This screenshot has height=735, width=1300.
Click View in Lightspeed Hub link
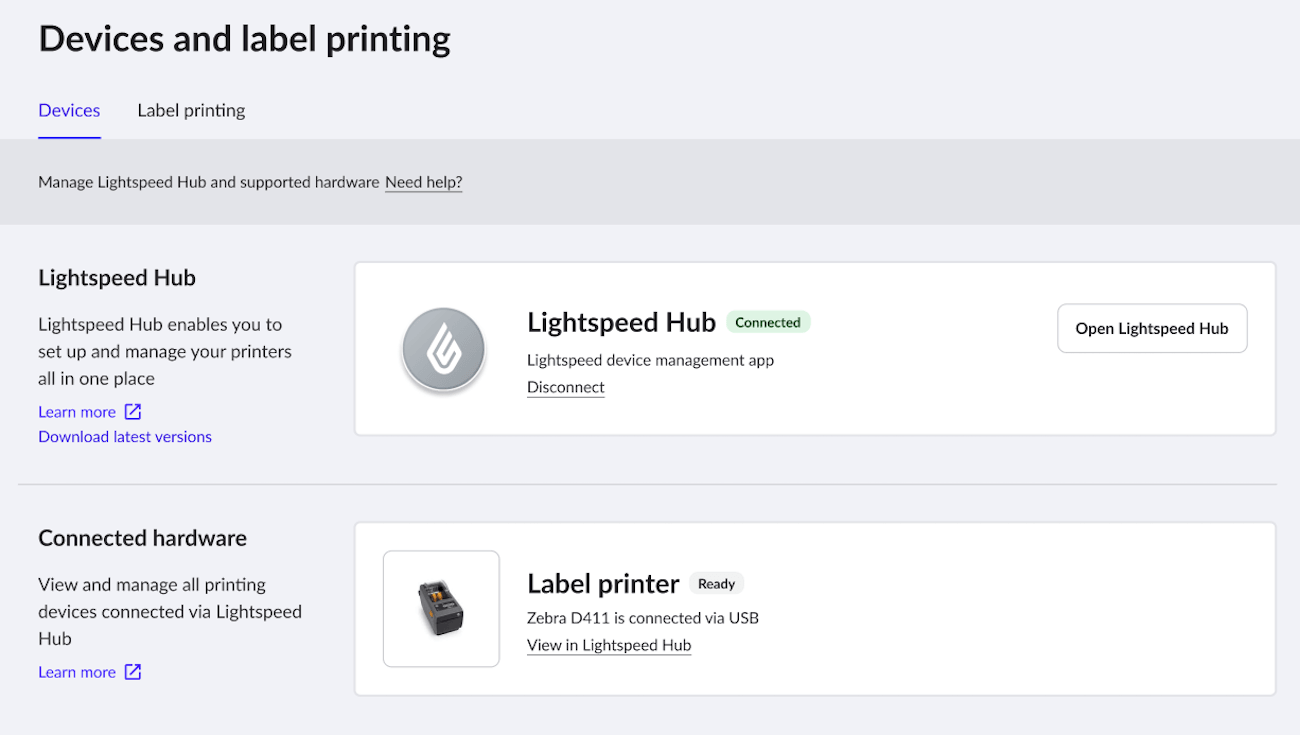(x=609, y=645)
